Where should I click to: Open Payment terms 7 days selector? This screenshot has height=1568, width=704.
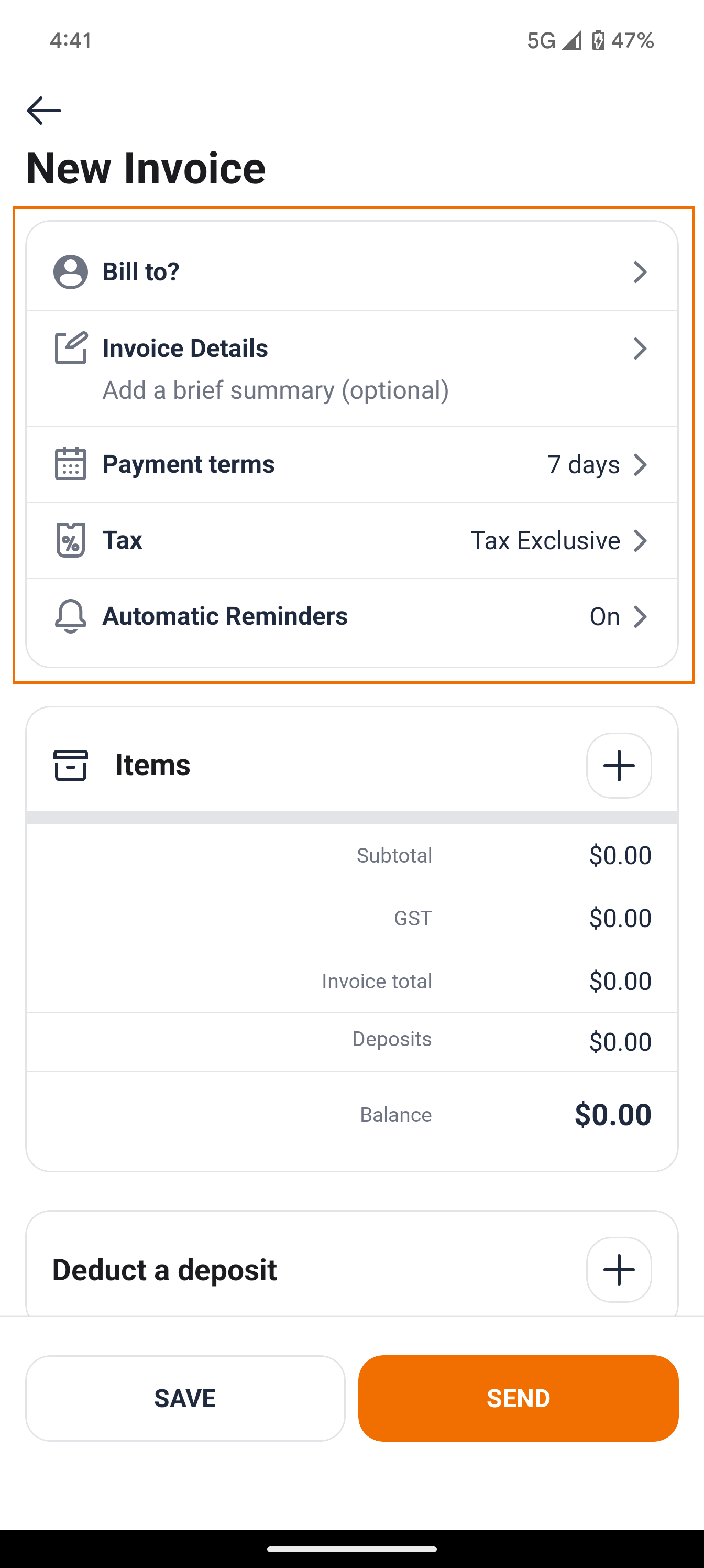point(596,464)
